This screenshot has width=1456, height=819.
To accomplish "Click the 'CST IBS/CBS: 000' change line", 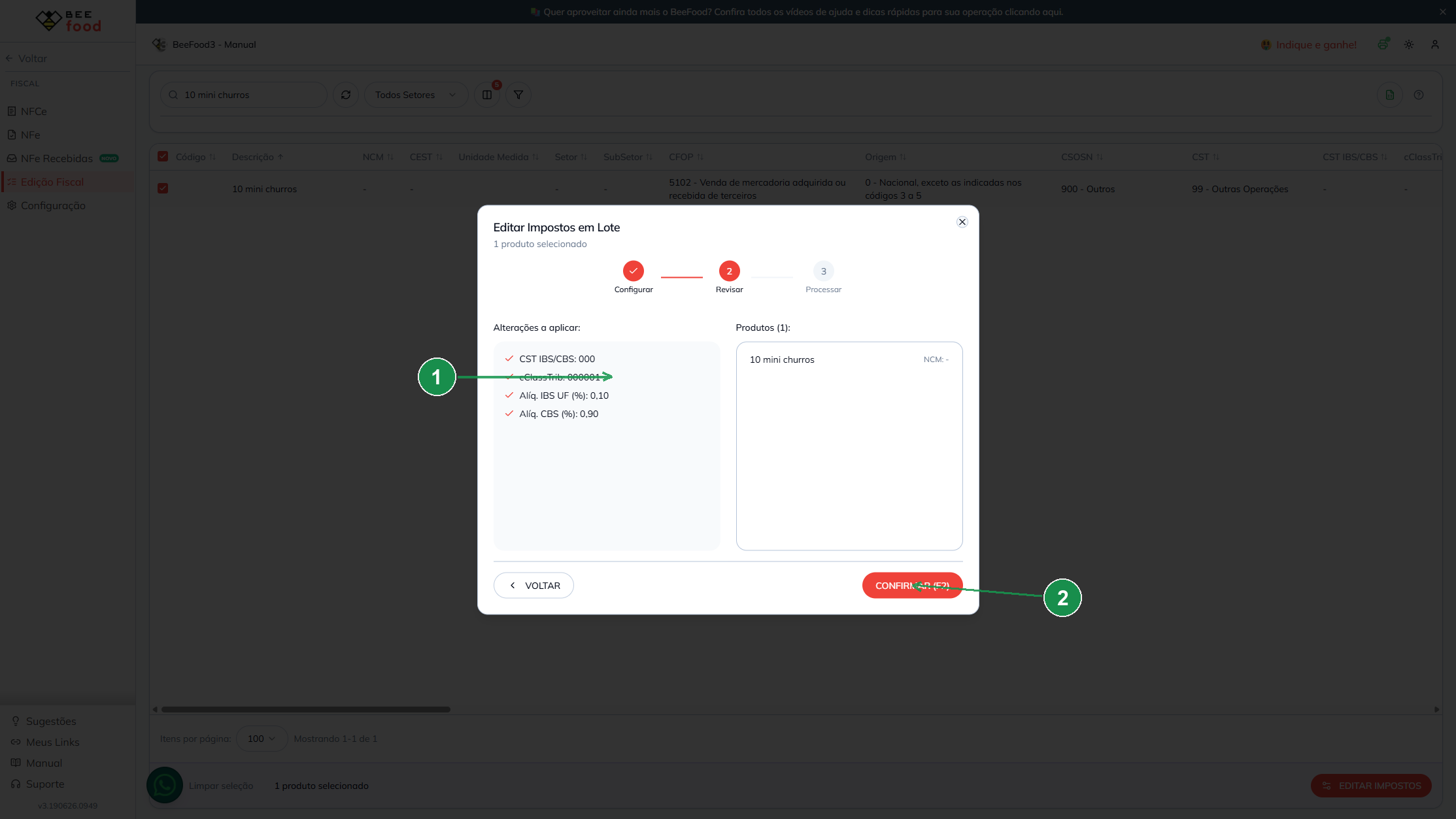I will (x=556, y=359).
